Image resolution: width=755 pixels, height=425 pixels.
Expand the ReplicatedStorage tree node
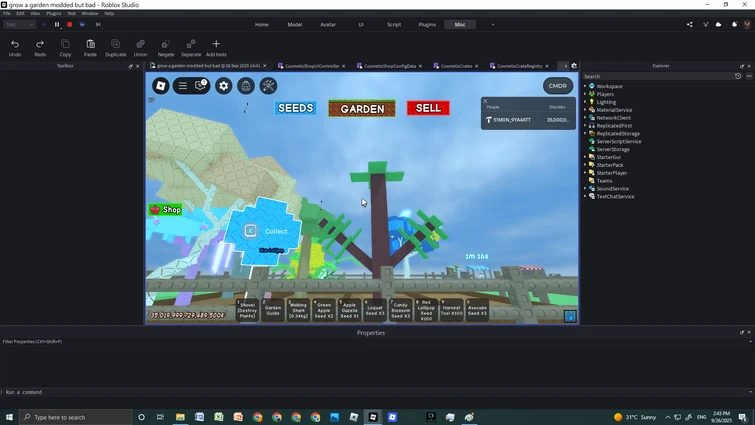pyautogui.click(x=585, y=133)
